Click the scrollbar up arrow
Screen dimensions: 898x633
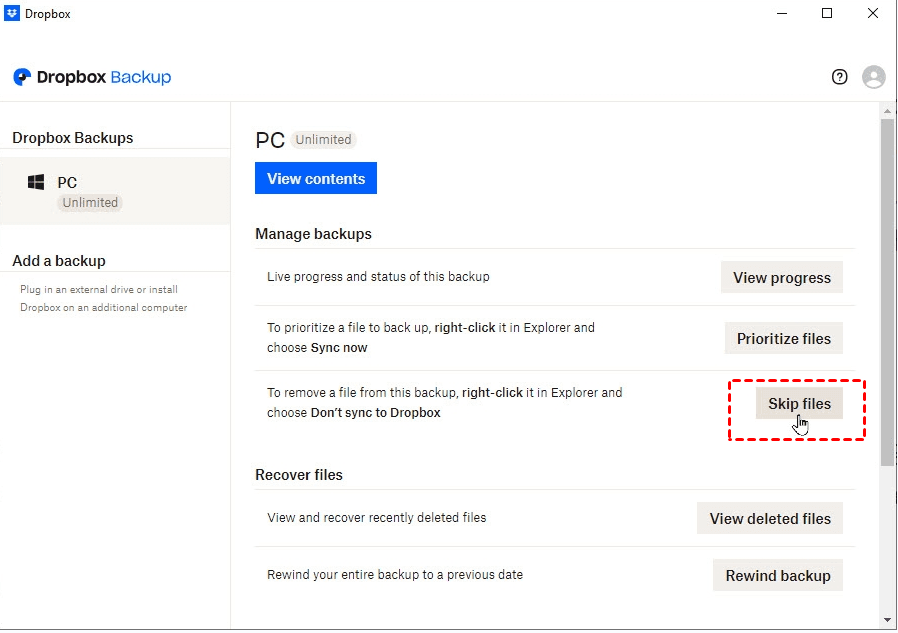click(887, 109)
